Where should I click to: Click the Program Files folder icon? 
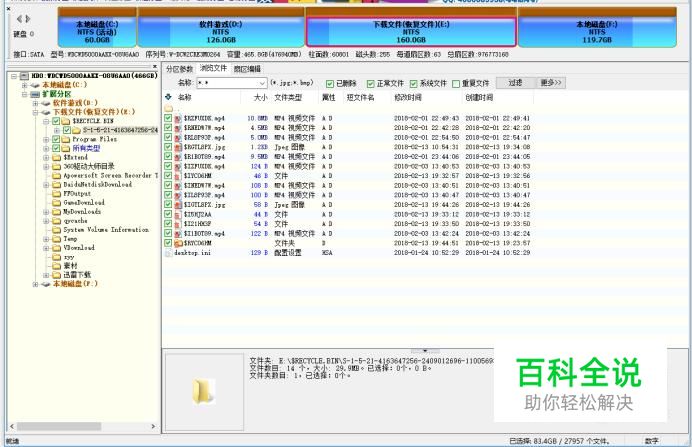click(x=66, y=139)
